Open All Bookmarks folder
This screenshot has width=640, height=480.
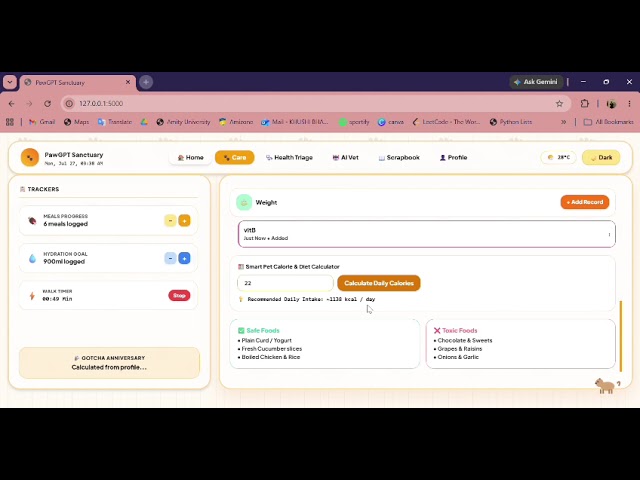[x=608, y=122]
